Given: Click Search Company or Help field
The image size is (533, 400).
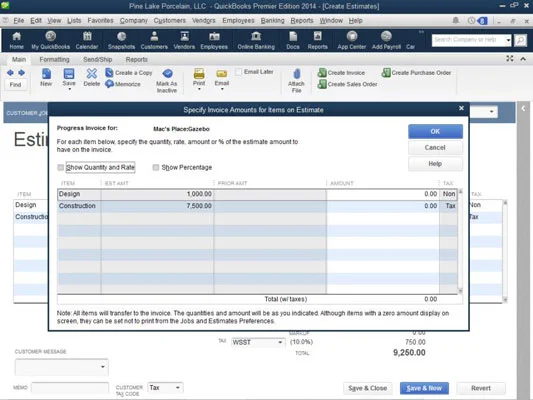Looking at the screenshot, I should 468,40.
